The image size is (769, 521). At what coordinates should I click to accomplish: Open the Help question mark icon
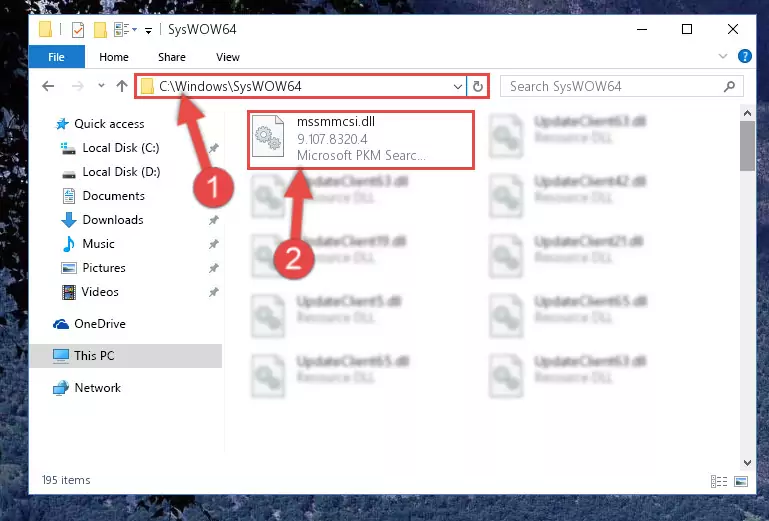(x=744, y=56)
